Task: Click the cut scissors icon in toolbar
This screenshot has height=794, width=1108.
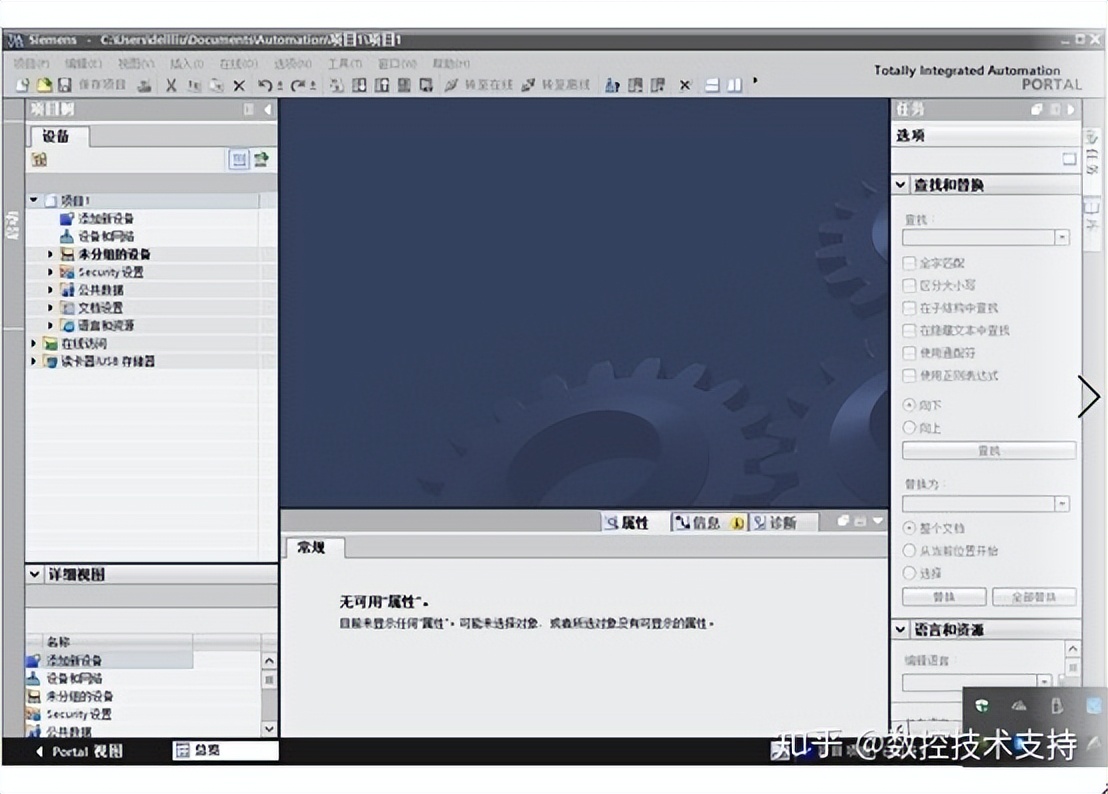Action: click(x=171, y=85)
